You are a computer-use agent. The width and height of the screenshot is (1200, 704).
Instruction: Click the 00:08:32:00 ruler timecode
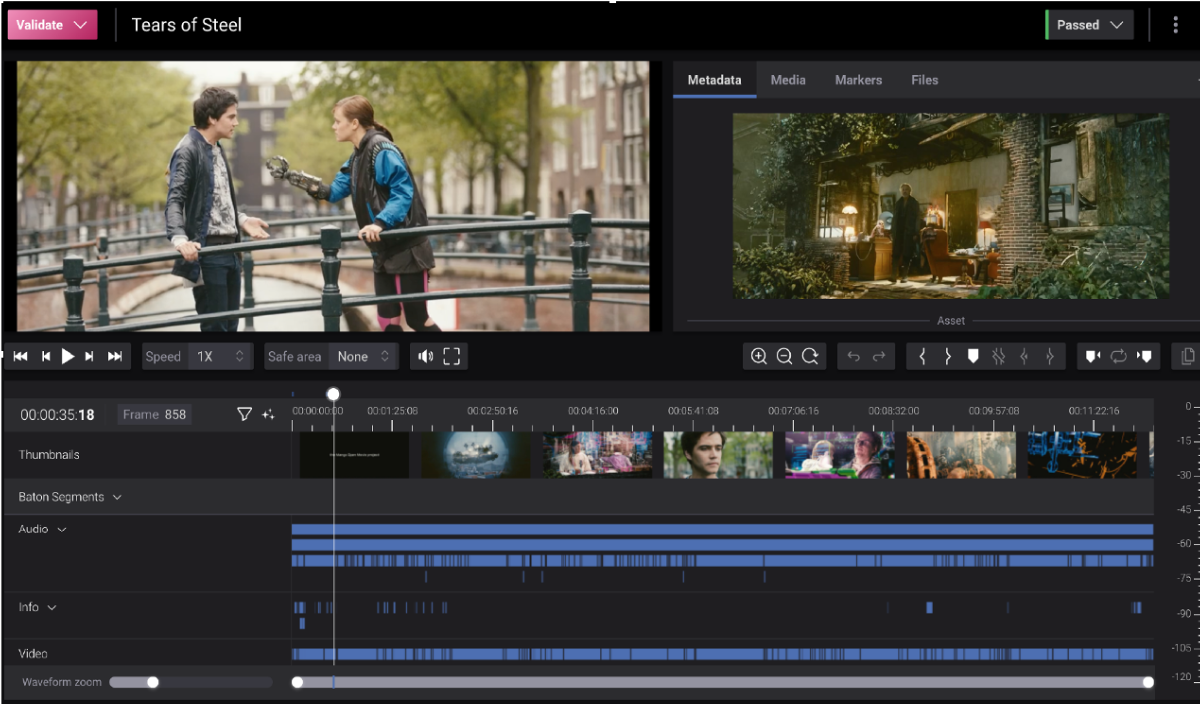(894, 411)
